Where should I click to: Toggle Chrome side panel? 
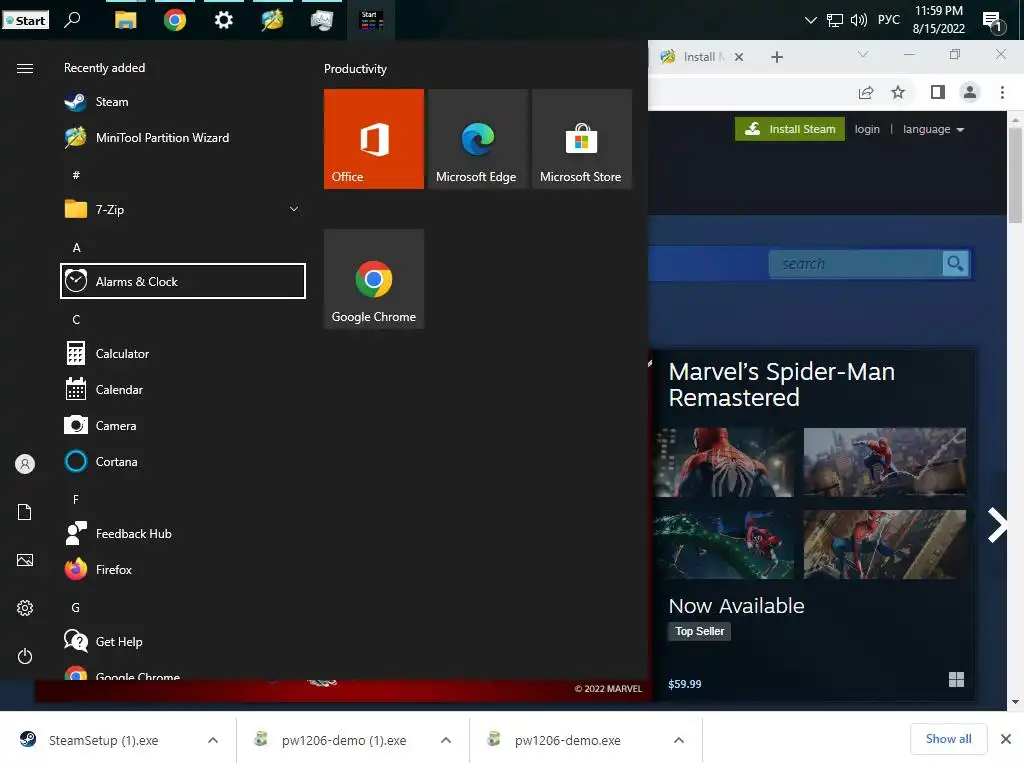tap(938, 93)
